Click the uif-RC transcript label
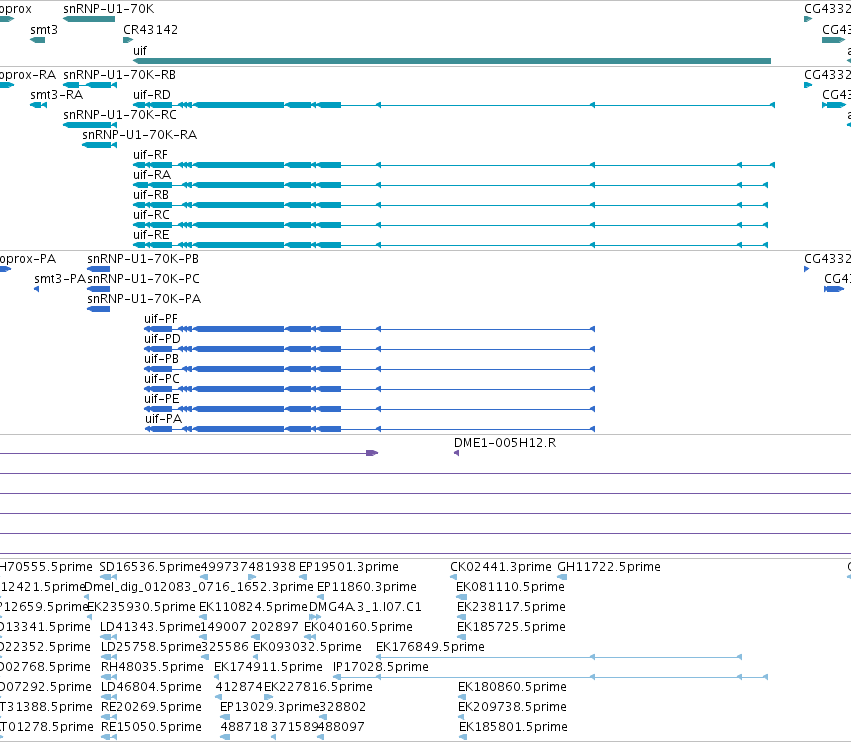The height and width of the screenshot is (742, 851). (x=151, y=215)
